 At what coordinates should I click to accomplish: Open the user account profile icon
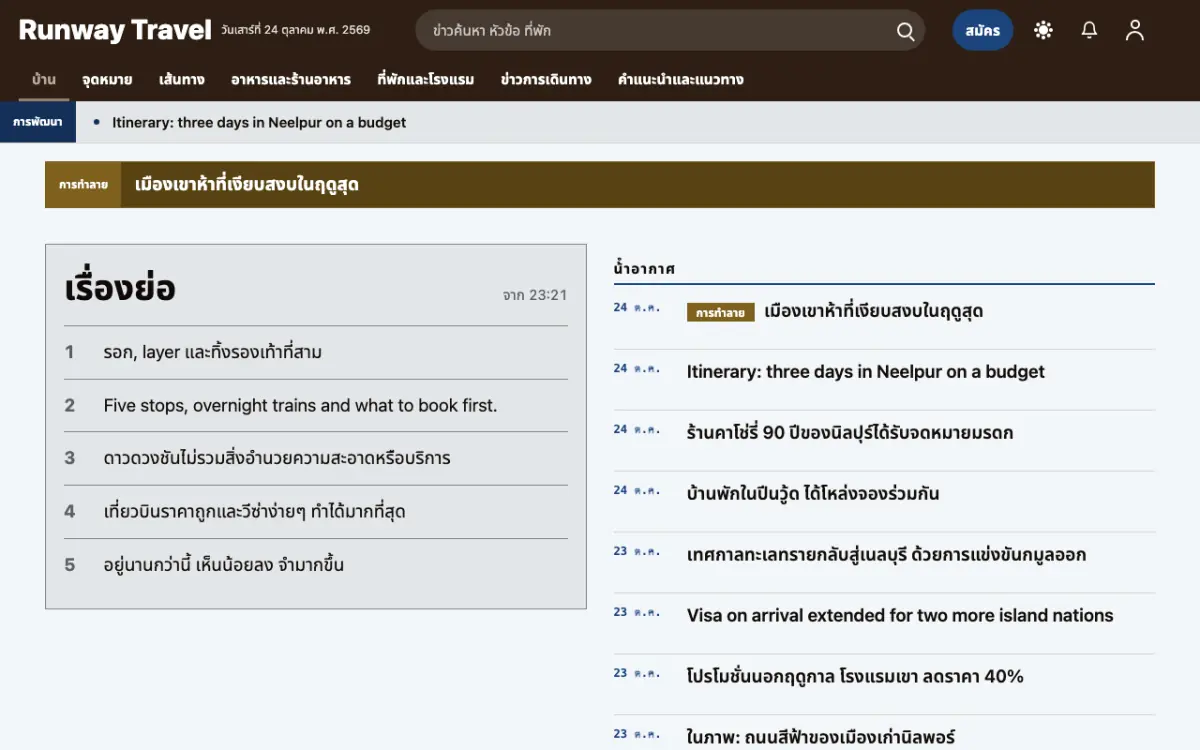tap(1134, 30)
